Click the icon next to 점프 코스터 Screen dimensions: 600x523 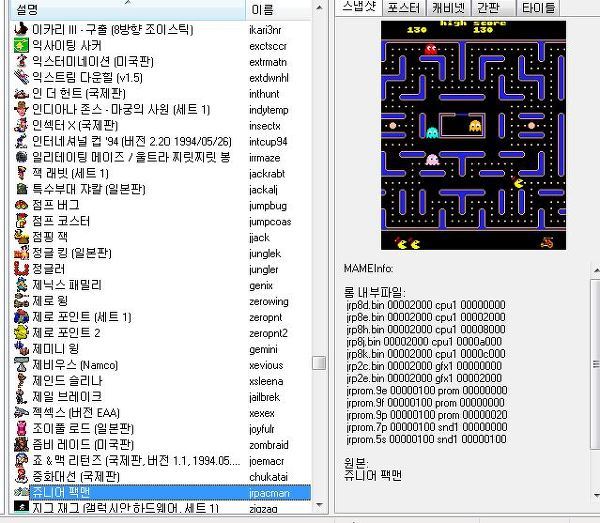(21, 221)
